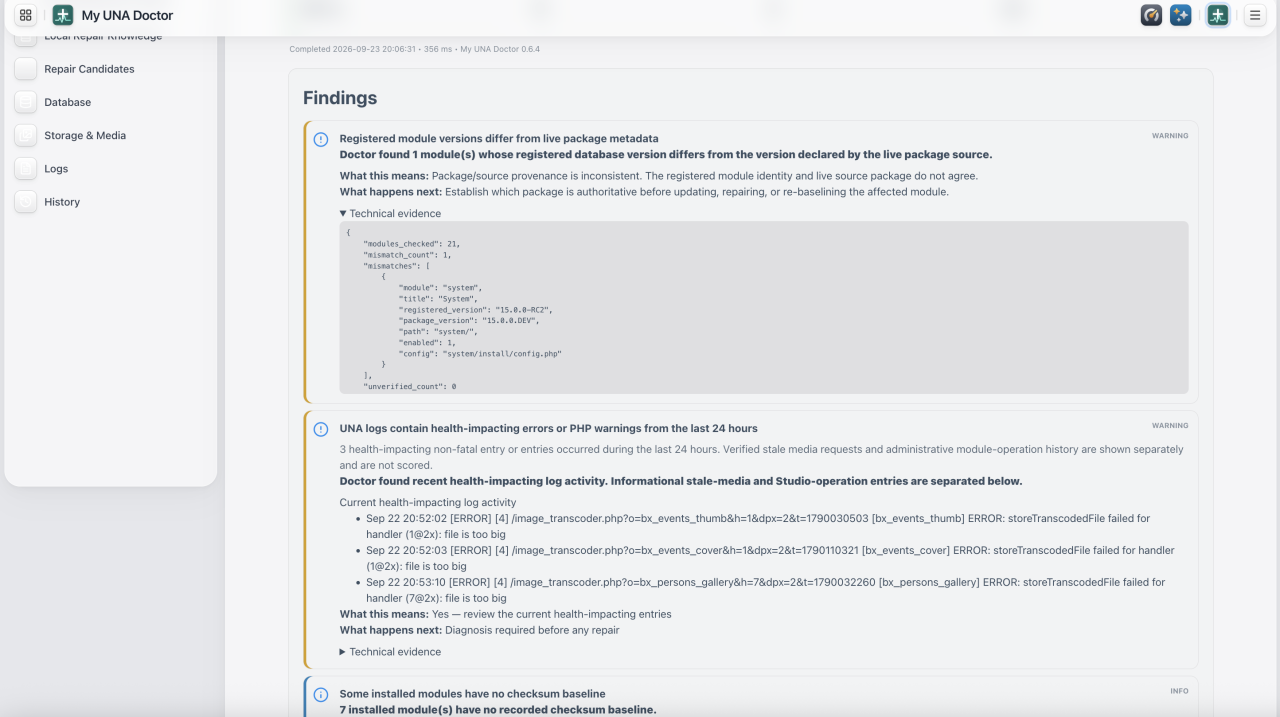Expand Technical evidence under UNA logs finding
Screen dimensions: 1280x717
(x=390, y=652)
